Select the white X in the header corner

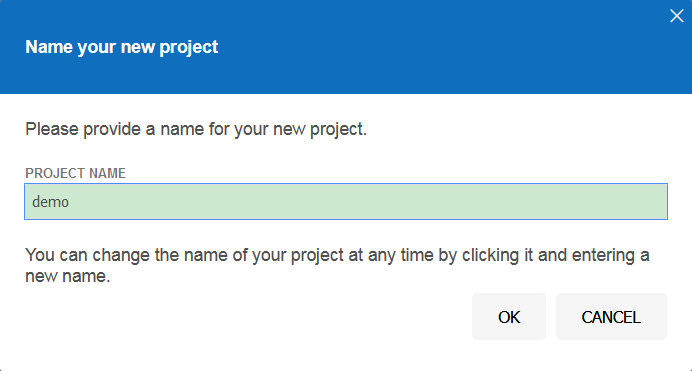click(676, 16)
